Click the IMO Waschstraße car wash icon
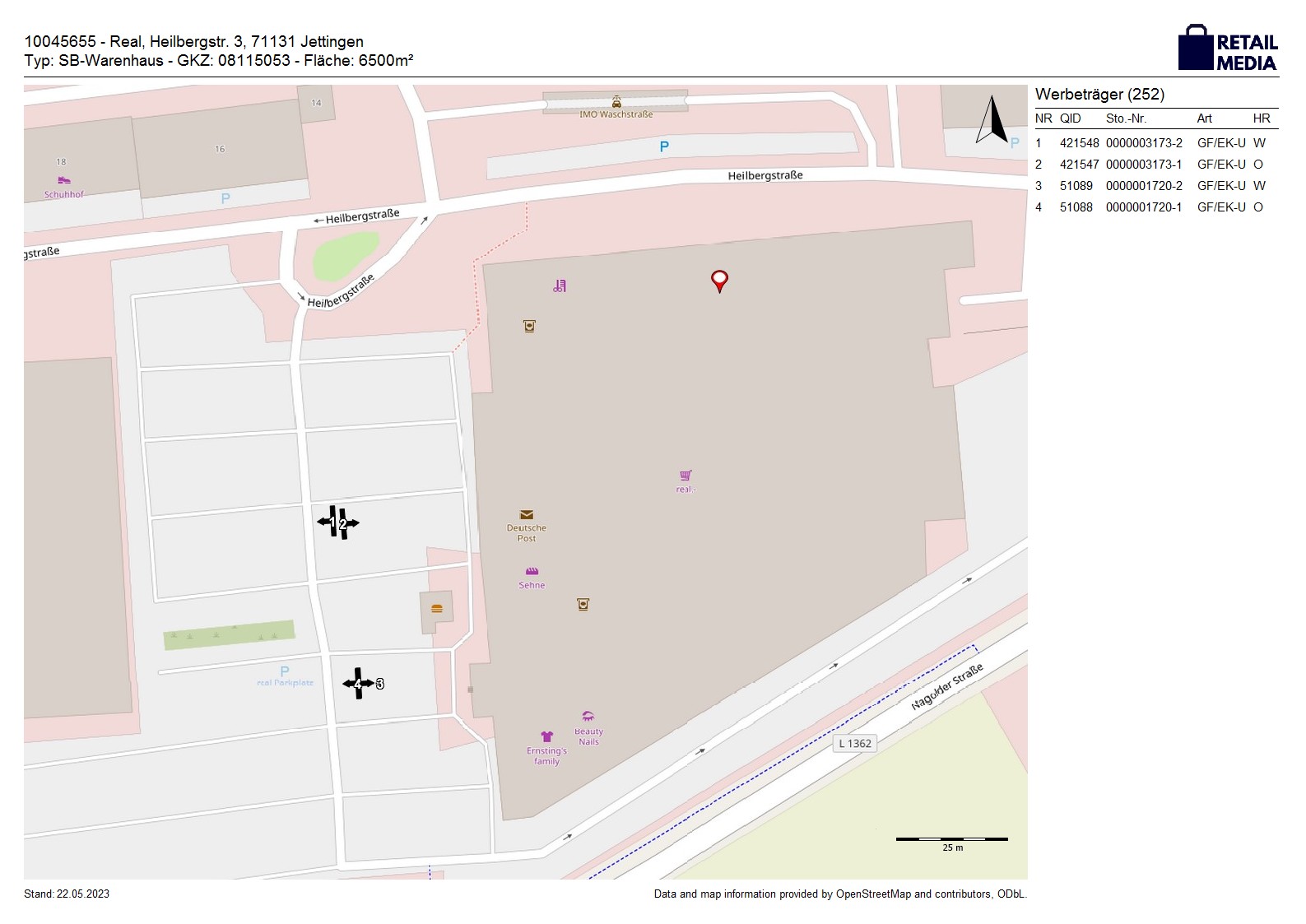Image resolution: width=1306 pixels, height=924 pixels. pos(616,102)
